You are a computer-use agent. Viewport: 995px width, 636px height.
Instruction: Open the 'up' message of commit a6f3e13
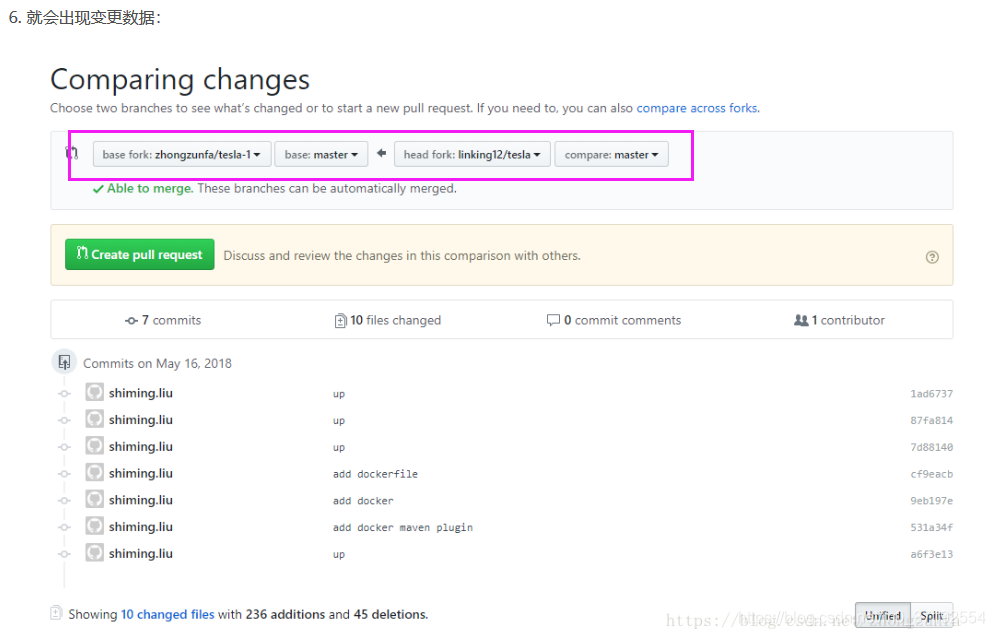coord(339,555)
